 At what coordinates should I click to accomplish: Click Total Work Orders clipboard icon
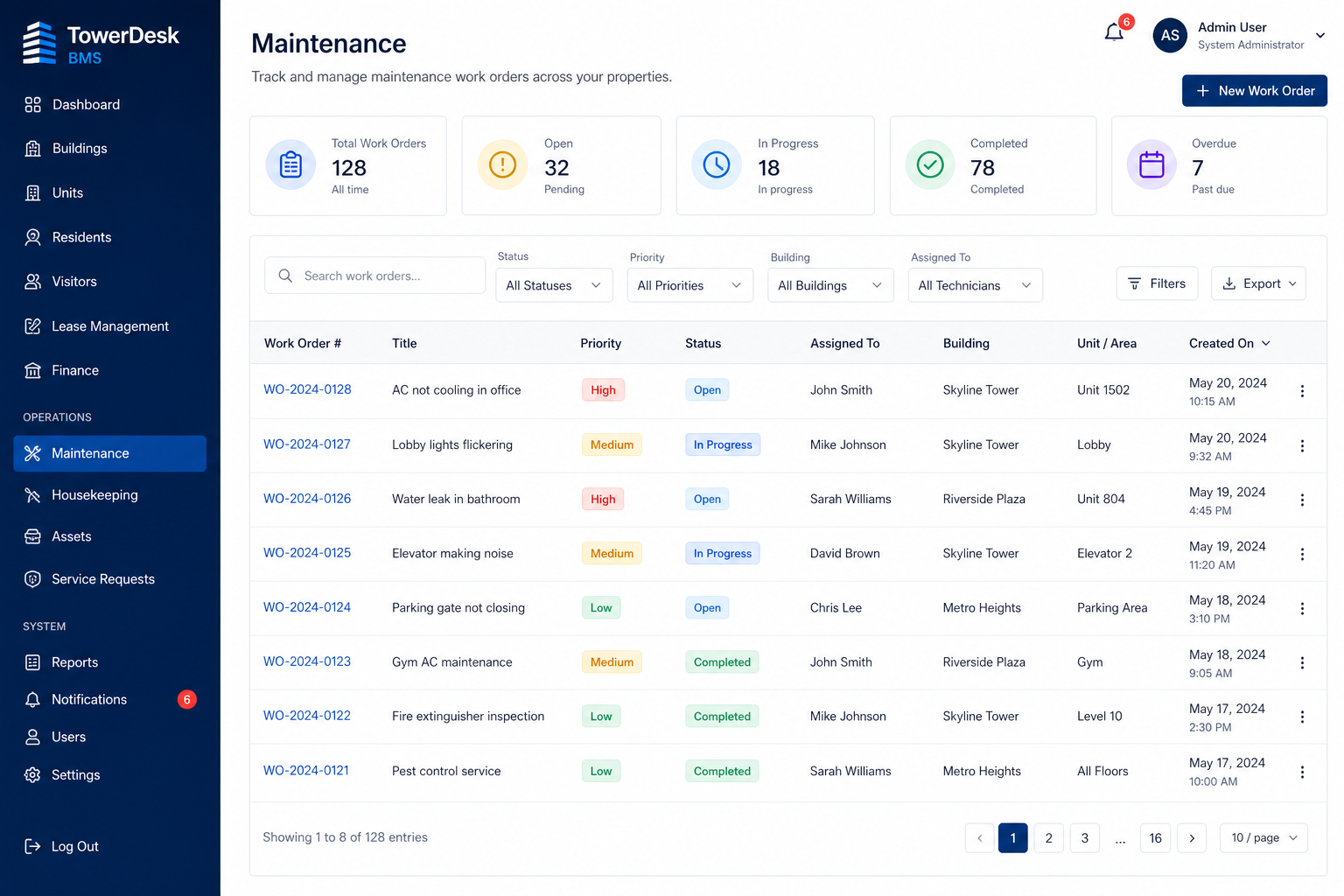290,164
